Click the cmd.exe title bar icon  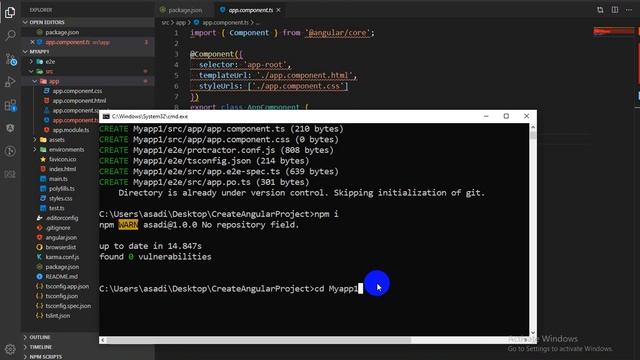coord(106,116)
